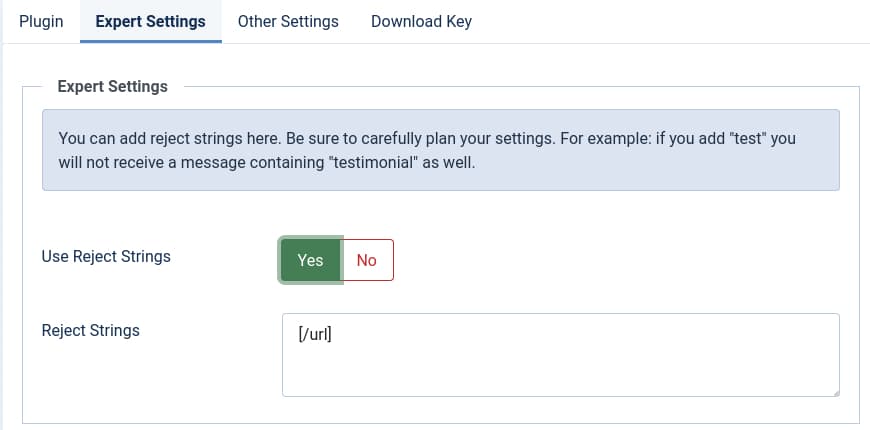Click the word "testimonial" in the notice

point(374,162)
